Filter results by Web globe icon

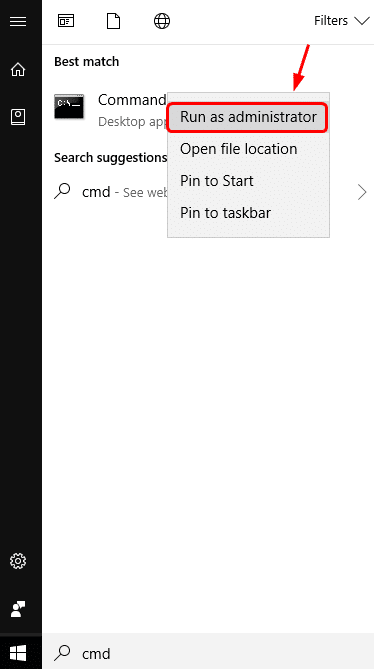coord(162,21)
